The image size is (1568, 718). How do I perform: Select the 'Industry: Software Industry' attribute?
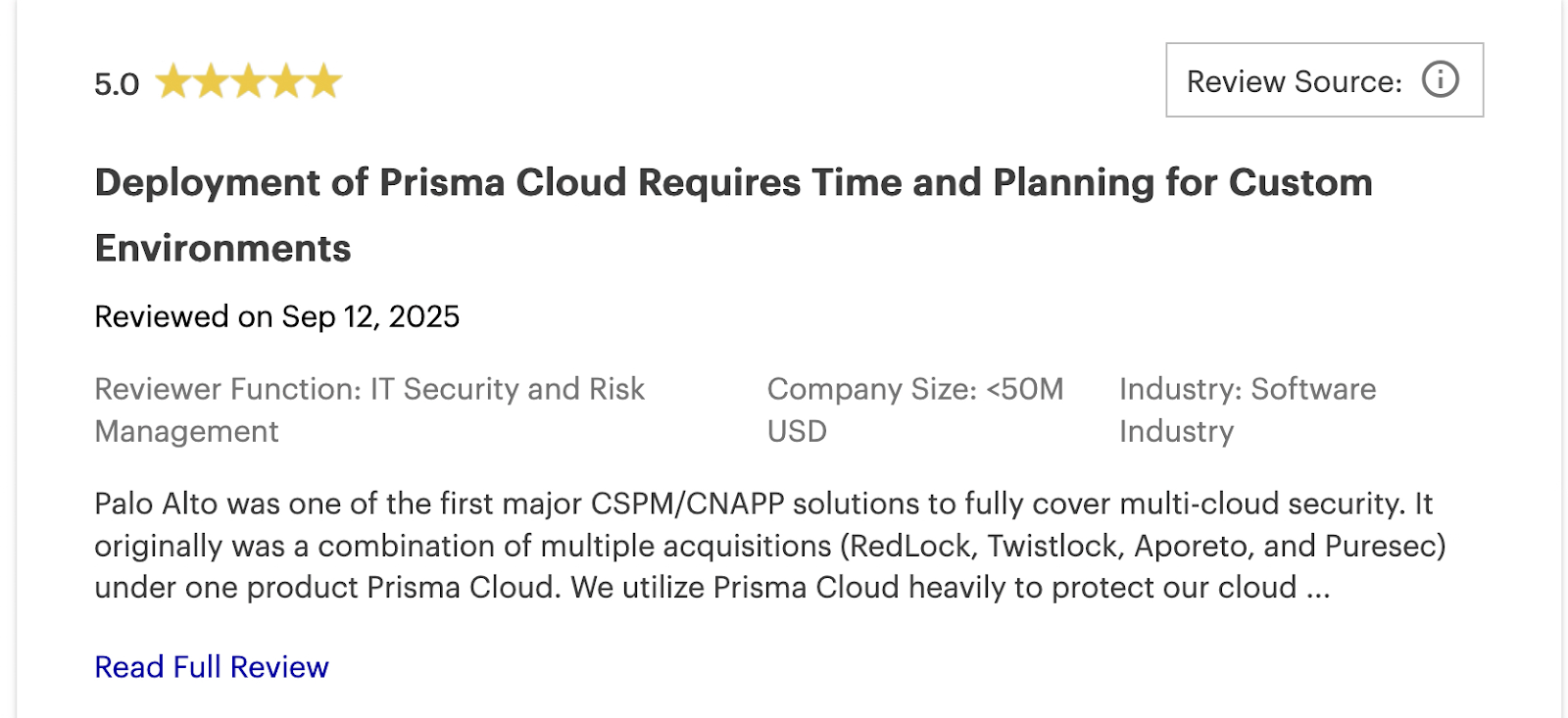pos(1248,409)
